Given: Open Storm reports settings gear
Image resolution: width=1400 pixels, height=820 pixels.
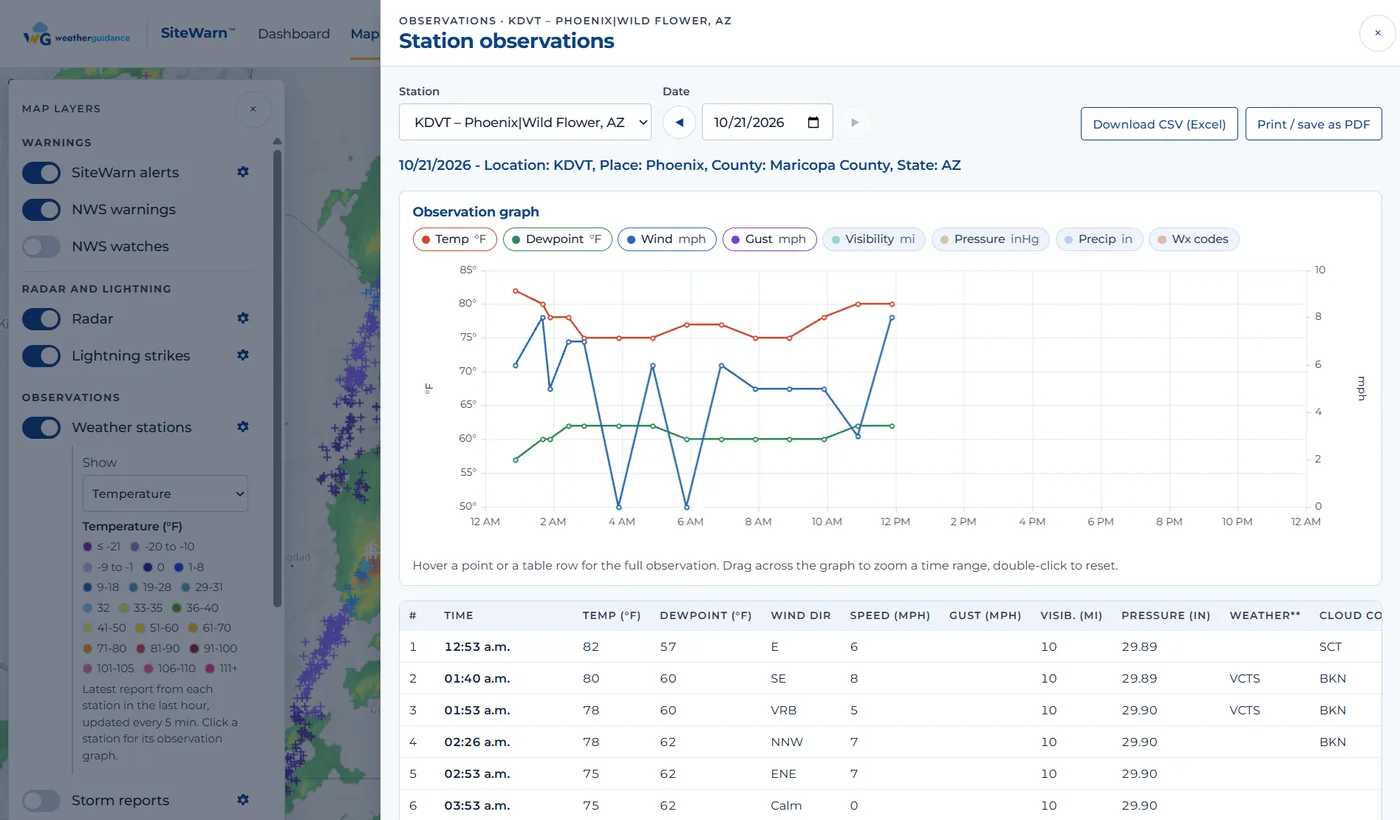Looking at the screenshot, I should 242,800.
